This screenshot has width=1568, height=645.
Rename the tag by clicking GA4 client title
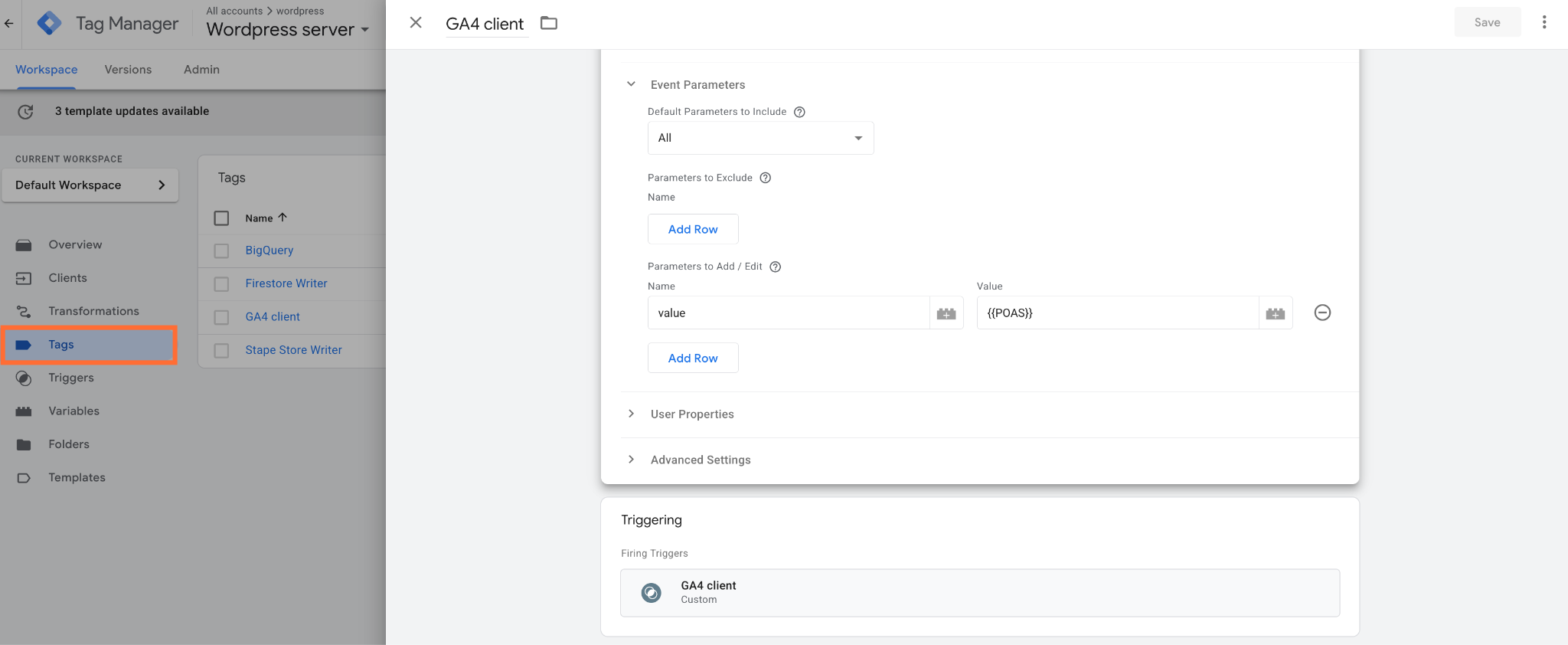[x=485, y=24]
